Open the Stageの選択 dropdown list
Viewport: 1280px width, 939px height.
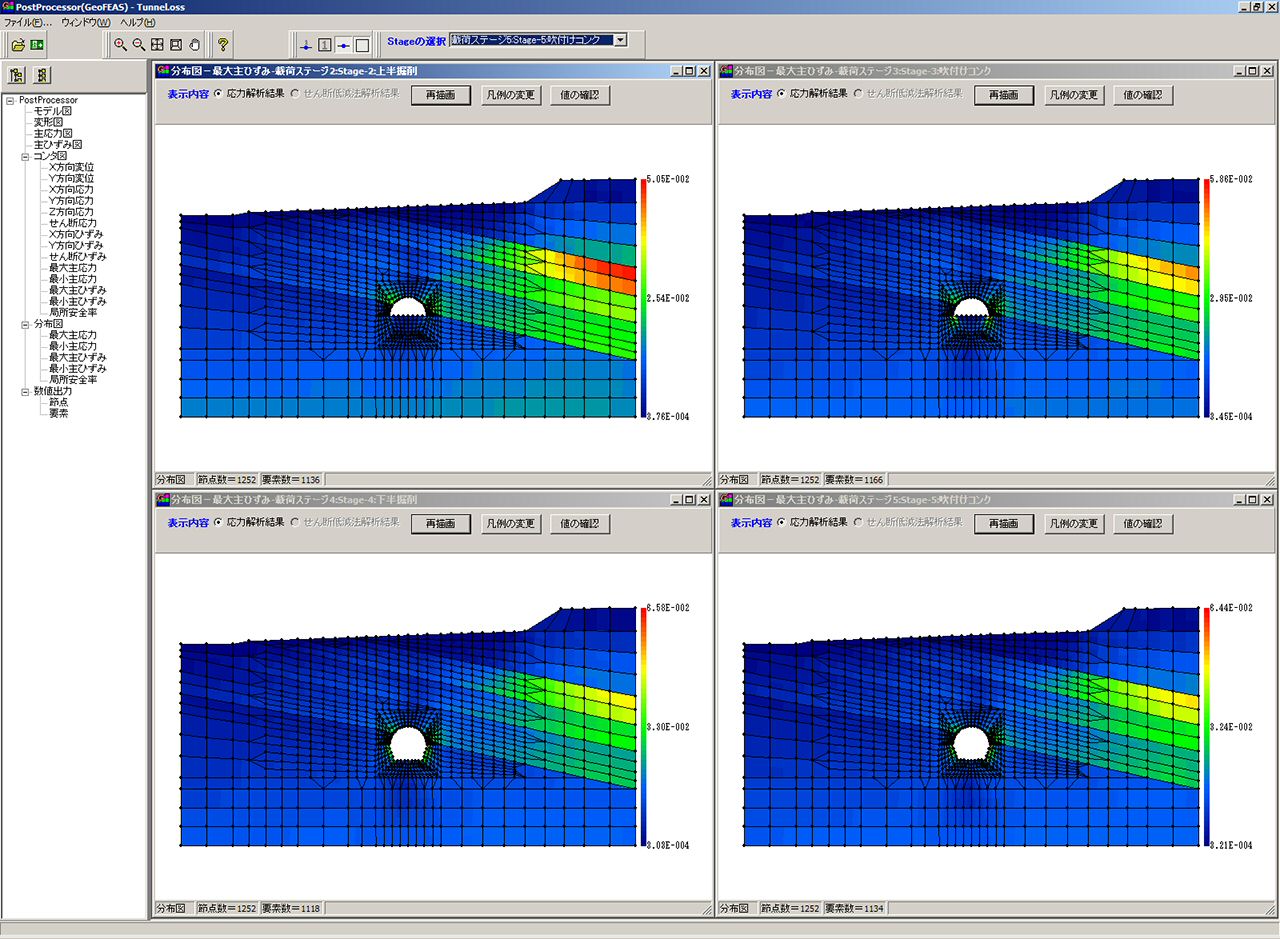click(x=620, y=40)
